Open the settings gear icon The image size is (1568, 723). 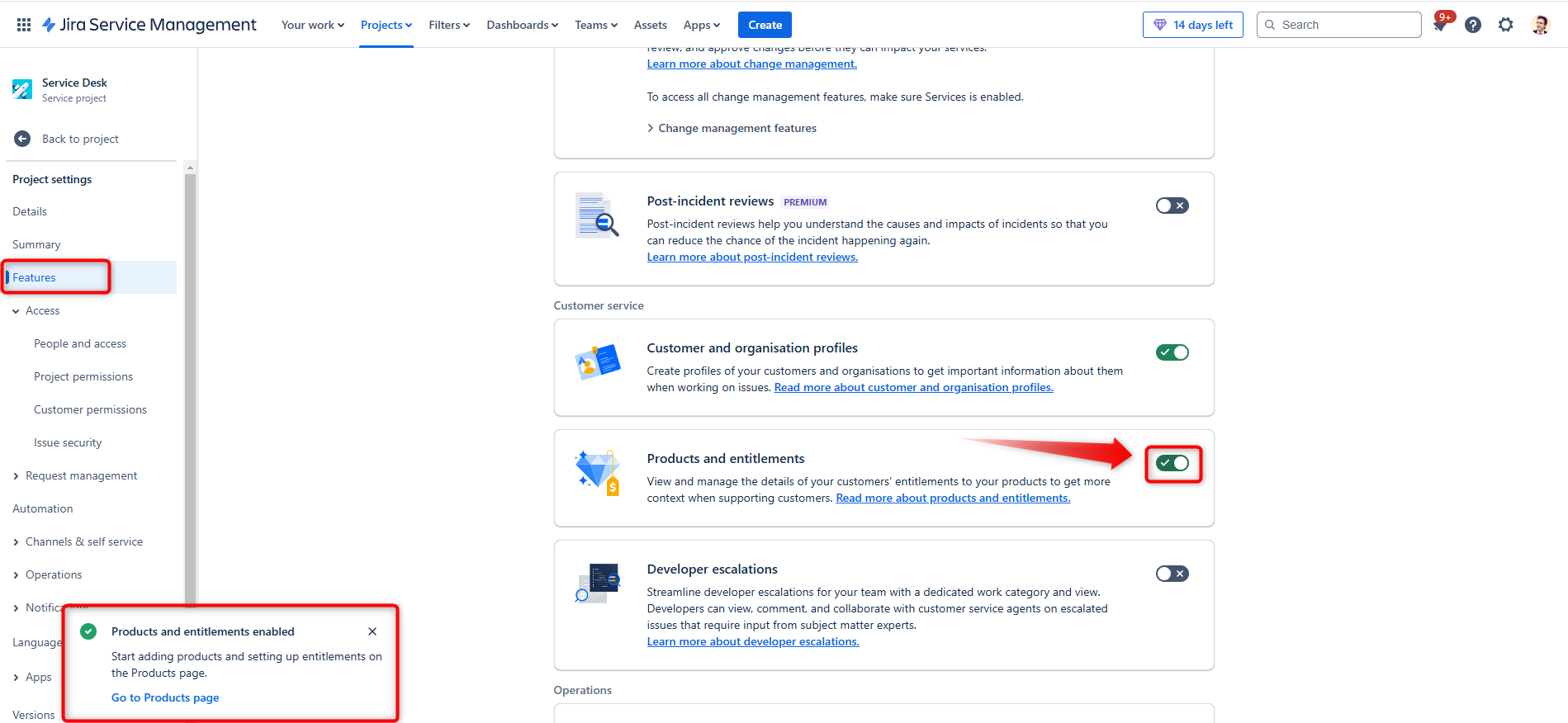(x=1505, y=25)
